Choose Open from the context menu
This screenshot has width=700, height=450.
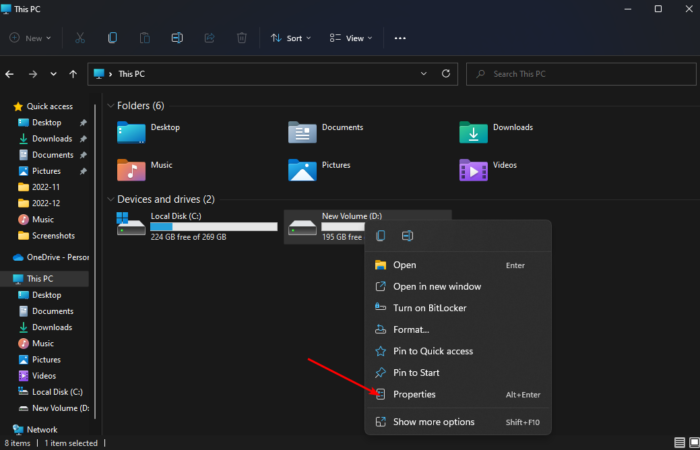(x=458, y=265)
